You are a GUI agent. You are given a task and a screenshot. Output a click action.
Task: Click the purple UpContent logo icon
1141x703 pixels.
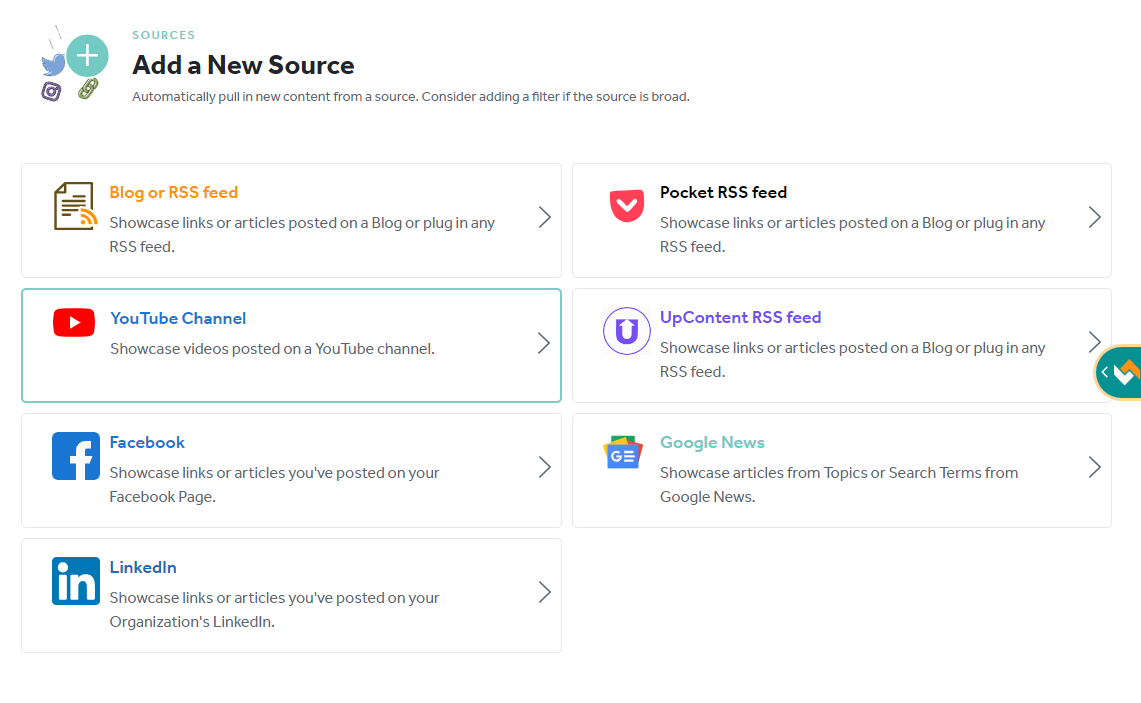pyautogui.click(x=627, y=331)
